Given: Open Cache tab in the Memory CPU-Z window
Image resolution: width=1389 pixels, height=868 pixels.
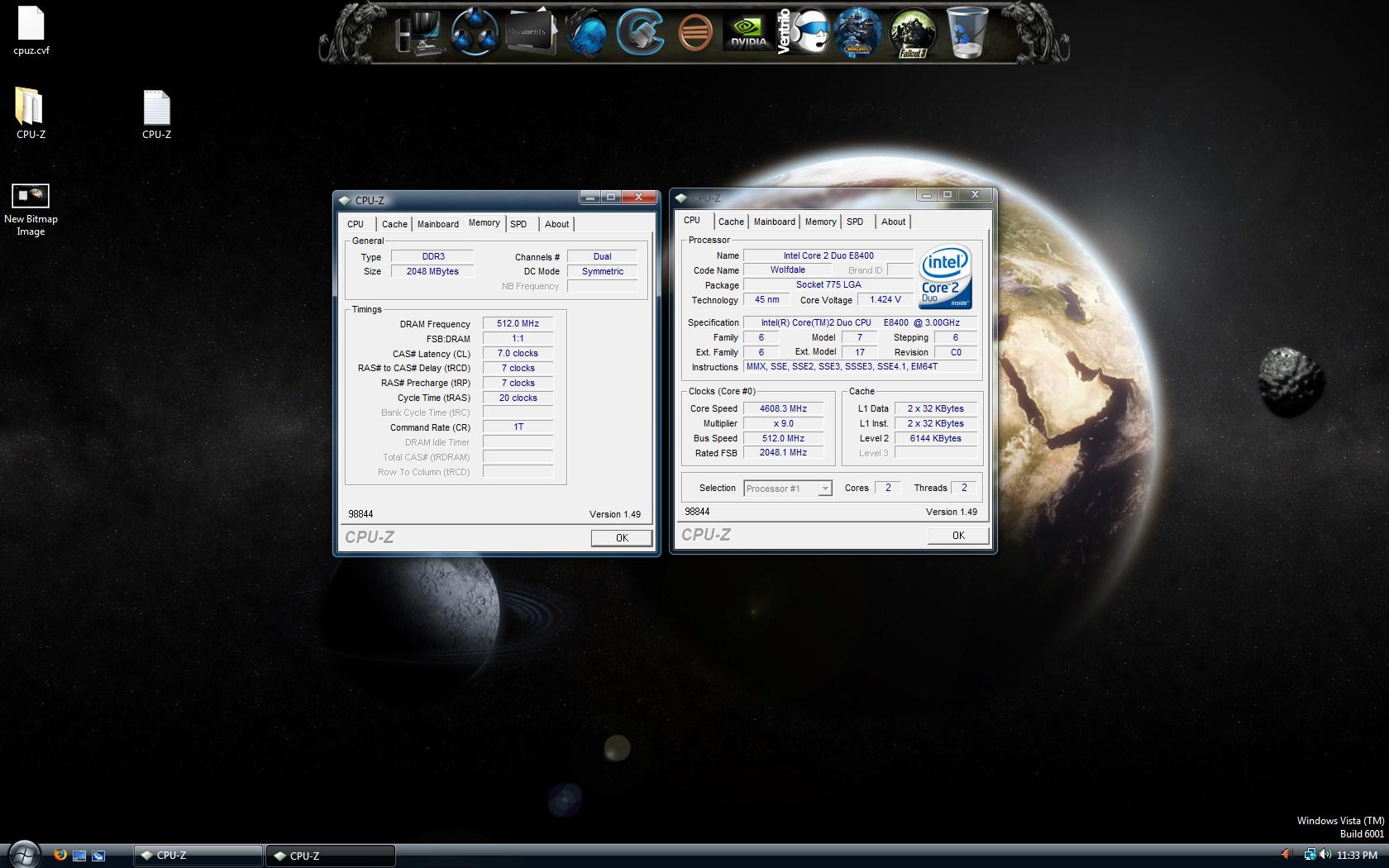Looking at the screenshot, I should coord(394,224).
